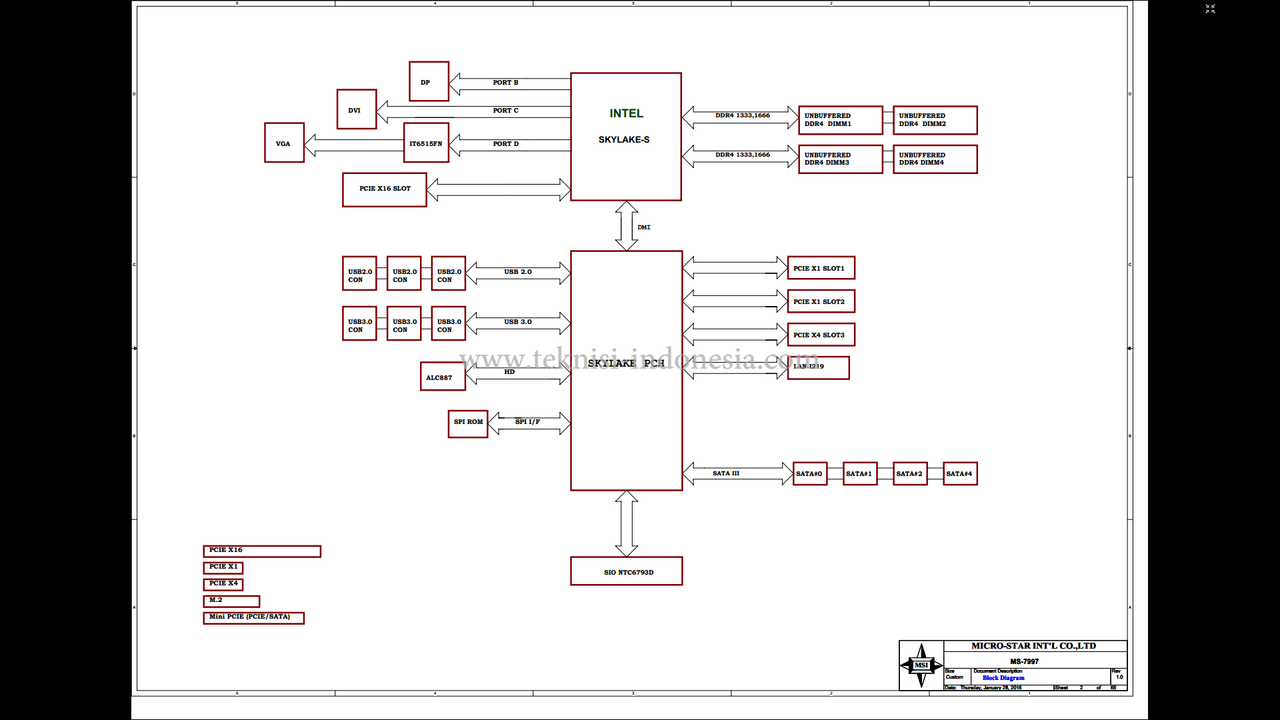Viewport: 1280px width, 720px height.
Task: Click the MSI logo in title block
Action: tap(921, 665)
